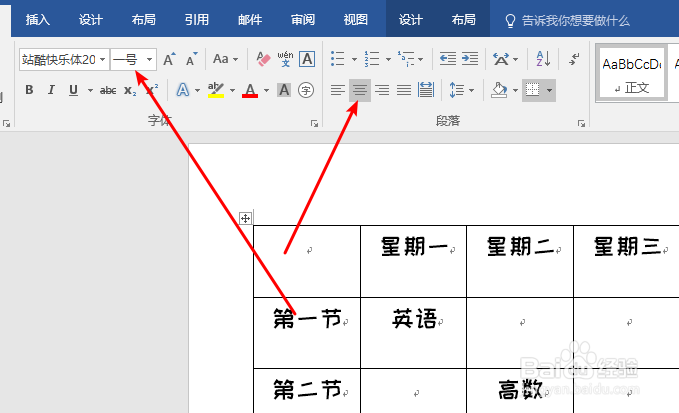The height and width of the screenshot is (413, 679).
Task: Open the Aa change case menu
Action: click(225, 59)
